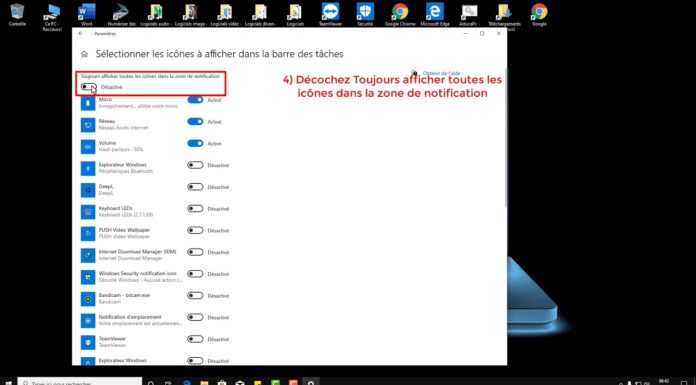Open the AstucePc desktop shortcut
Viewport: 696px width, 385px height.
(470, 14)
